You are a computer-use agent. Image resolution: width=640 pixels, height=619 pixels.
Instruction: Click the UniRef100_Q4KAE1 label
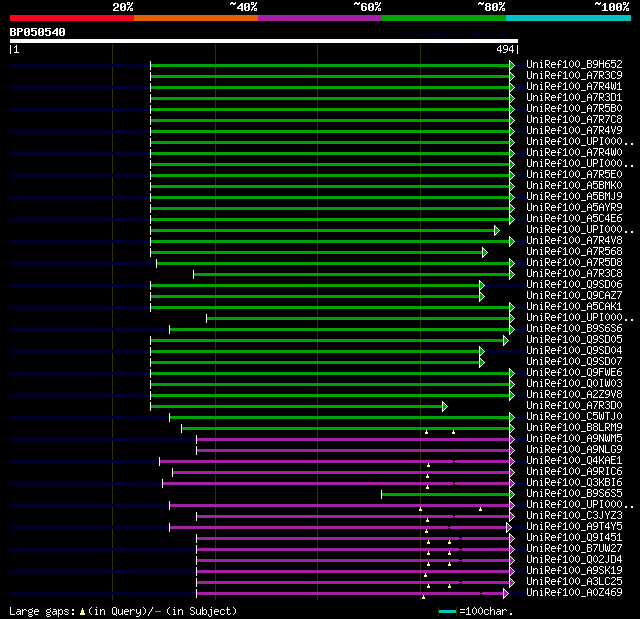[574, 461]
